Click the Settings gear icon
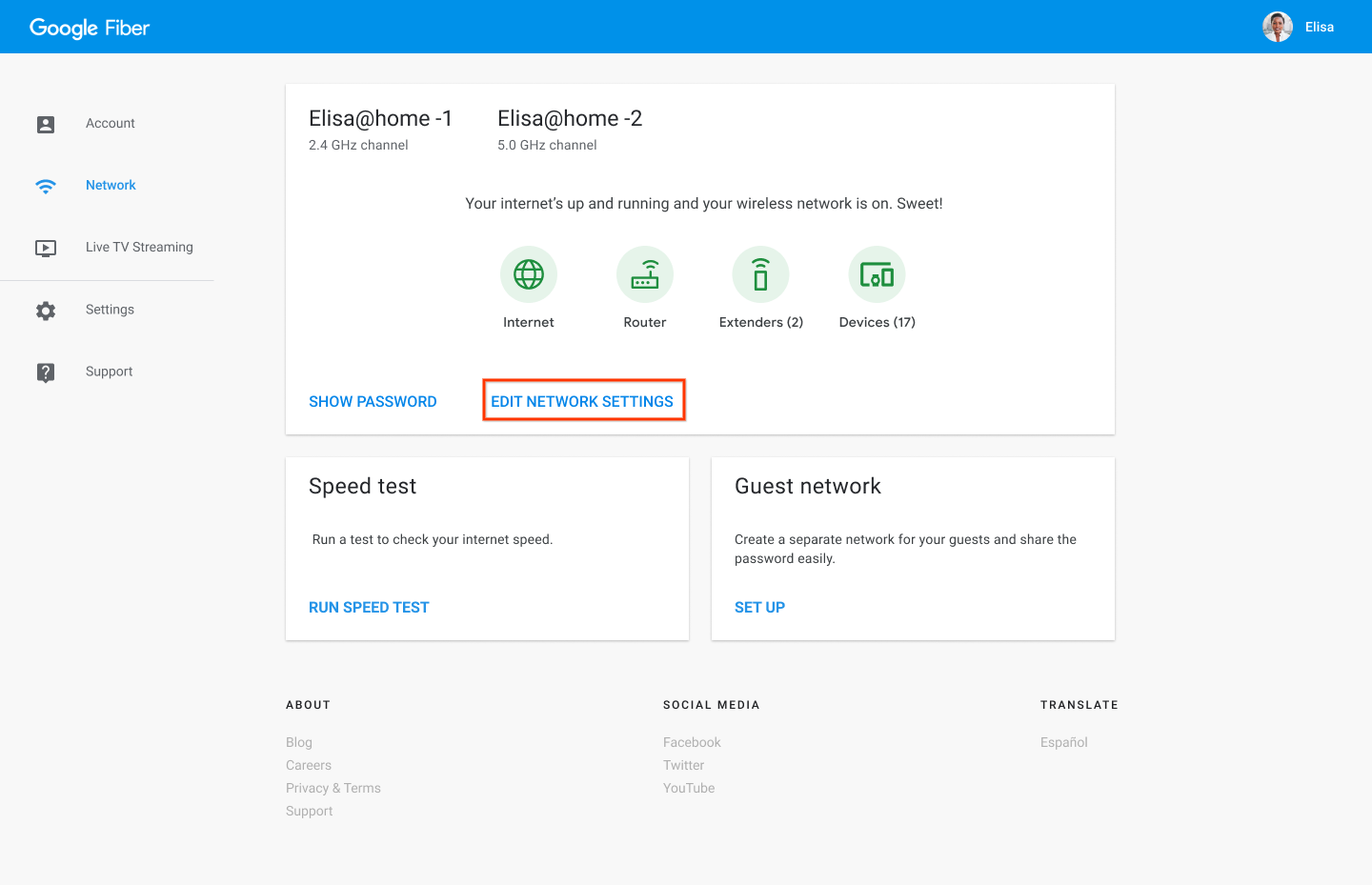Viewport: 1372px width, 885px height. pos(46,311)
